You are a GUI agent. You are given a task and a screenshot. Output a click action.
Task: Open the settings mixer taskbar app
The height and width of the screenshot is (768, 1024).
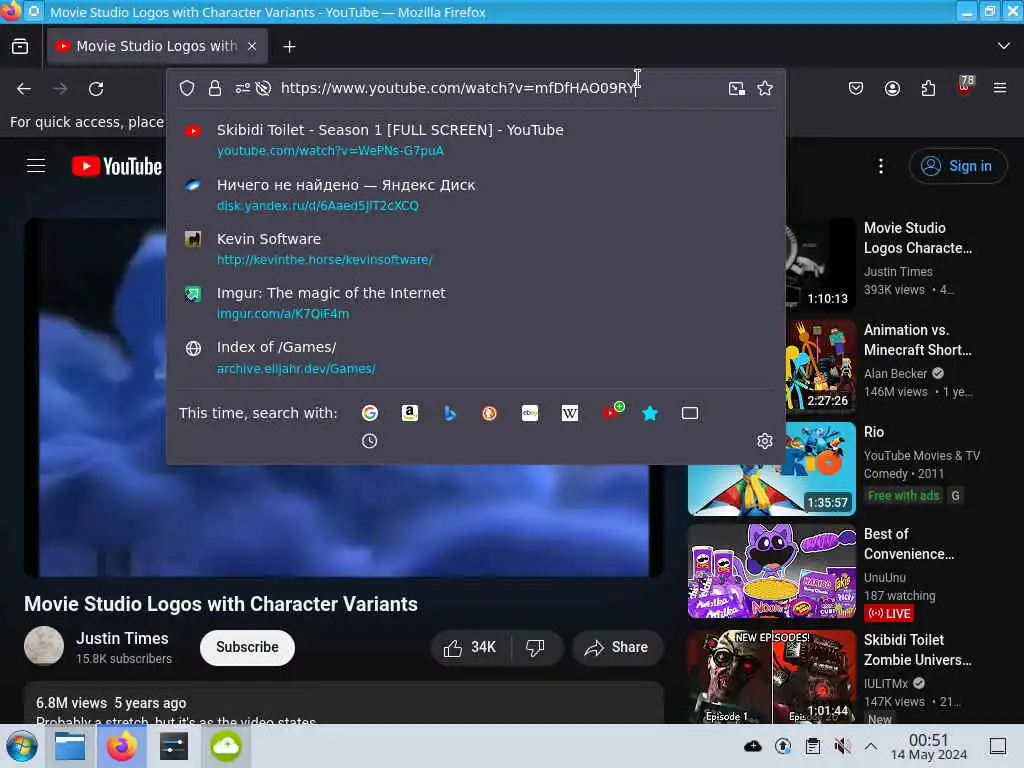point(174,746)
